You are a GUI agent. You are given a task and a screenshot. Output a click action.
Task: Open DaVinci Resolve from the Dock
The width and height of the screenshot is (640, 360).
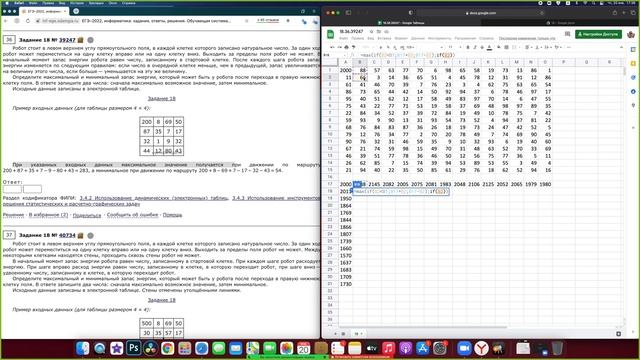click(151, 348)
